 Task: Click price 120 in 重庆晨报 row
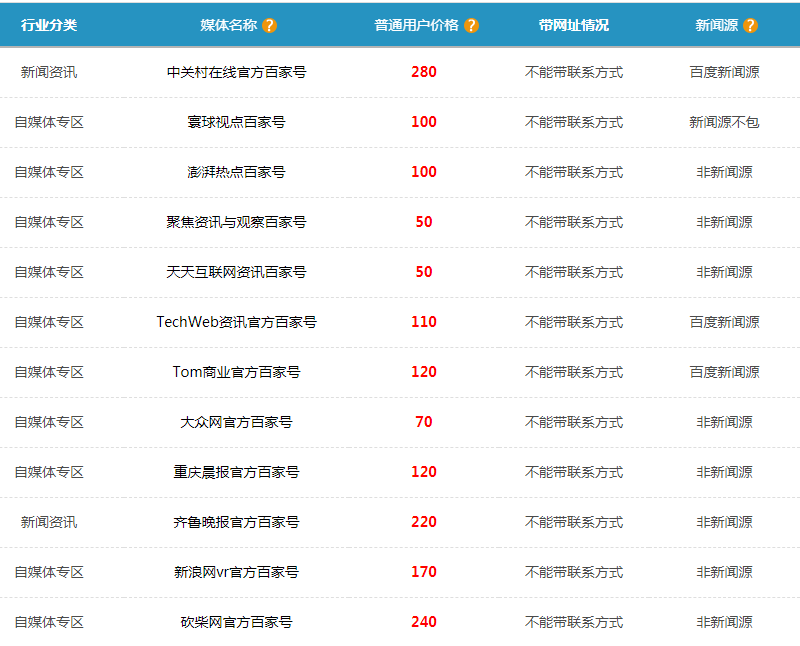424,472
